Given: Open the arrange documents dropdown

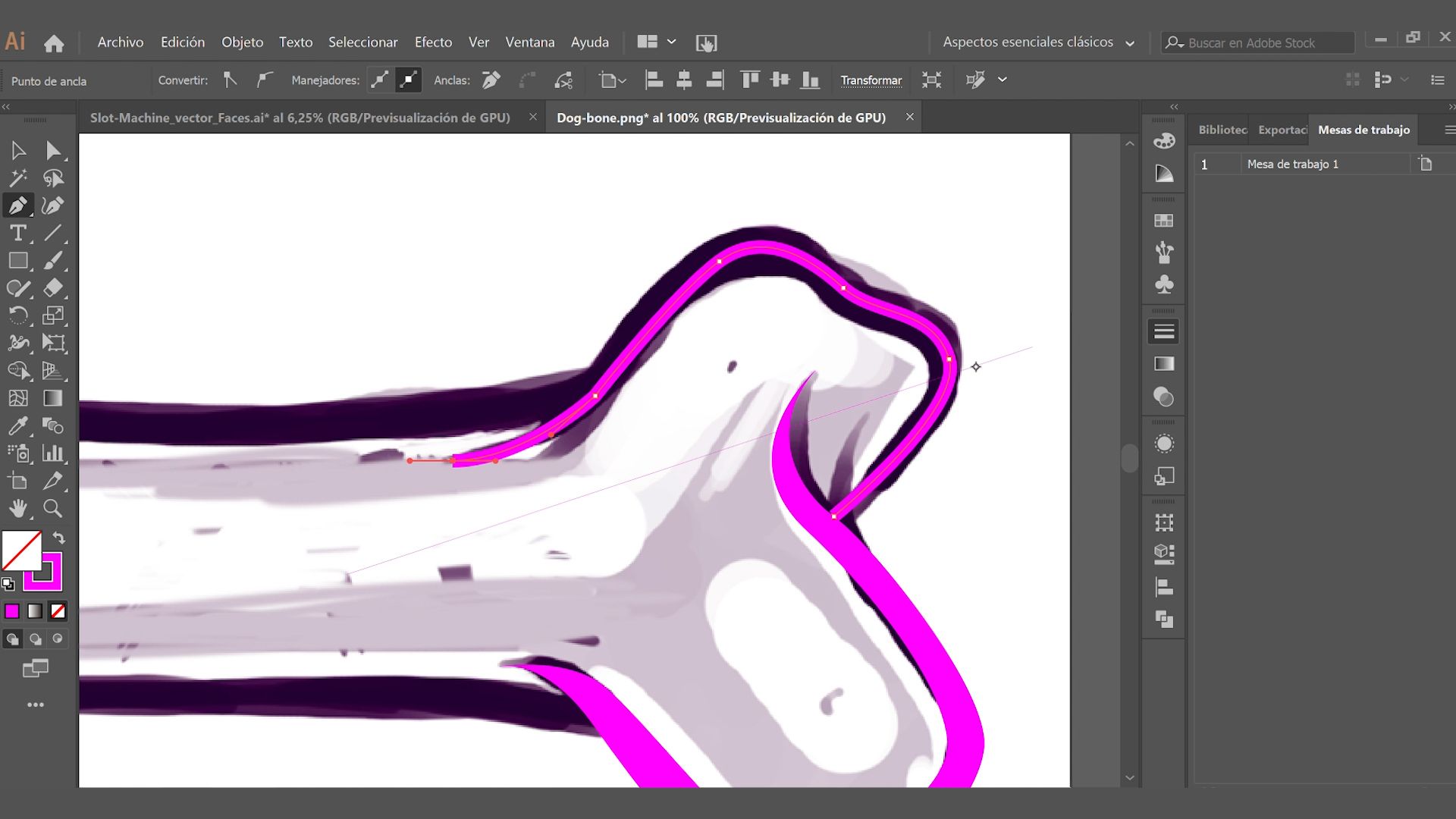Looking at the screenshot, I should (x=657, y=42).
